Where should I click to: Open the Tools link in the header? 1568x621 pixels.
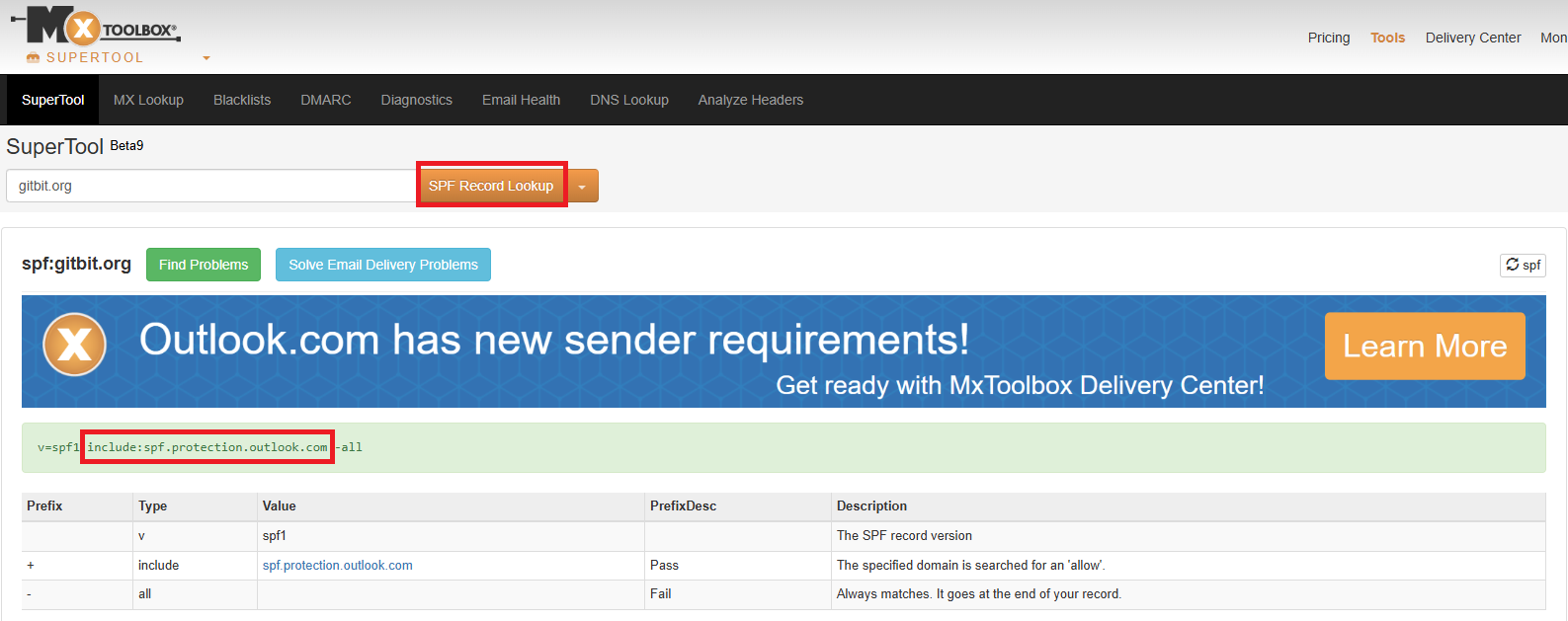pyautogui.click(x=1387, y=38)
